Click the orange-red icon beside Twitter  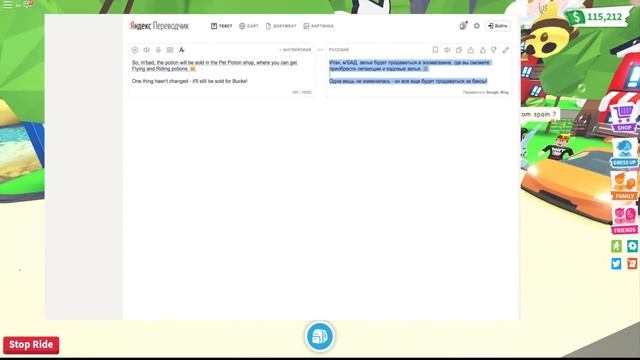pos(632,264)
